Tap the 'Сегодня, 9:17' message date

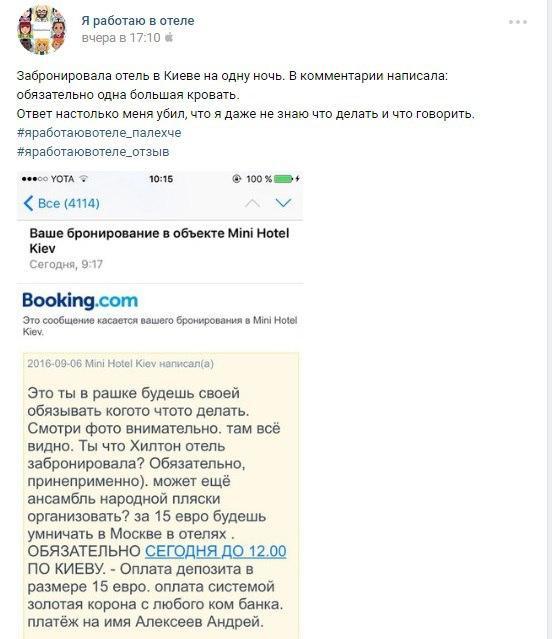(66, 264)
